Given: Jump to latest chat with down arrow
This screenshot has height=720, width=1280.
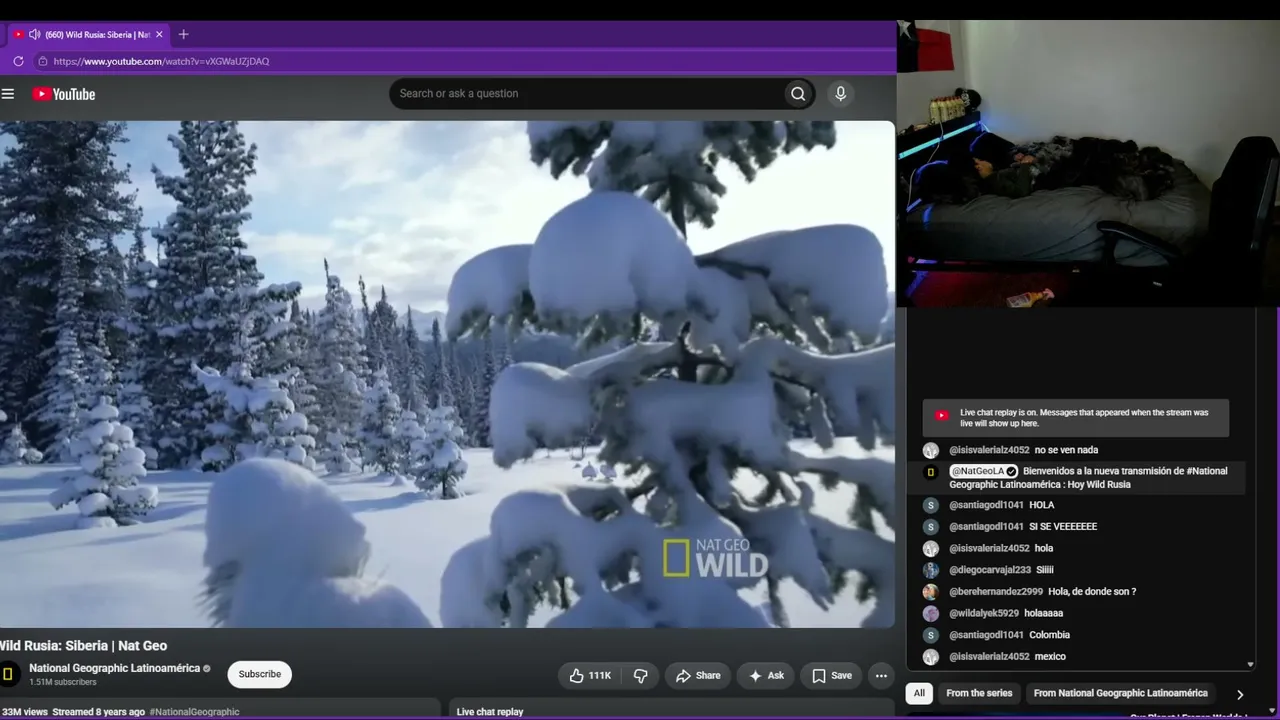Looking at the screenshot, I should [x=1250, y=664].
